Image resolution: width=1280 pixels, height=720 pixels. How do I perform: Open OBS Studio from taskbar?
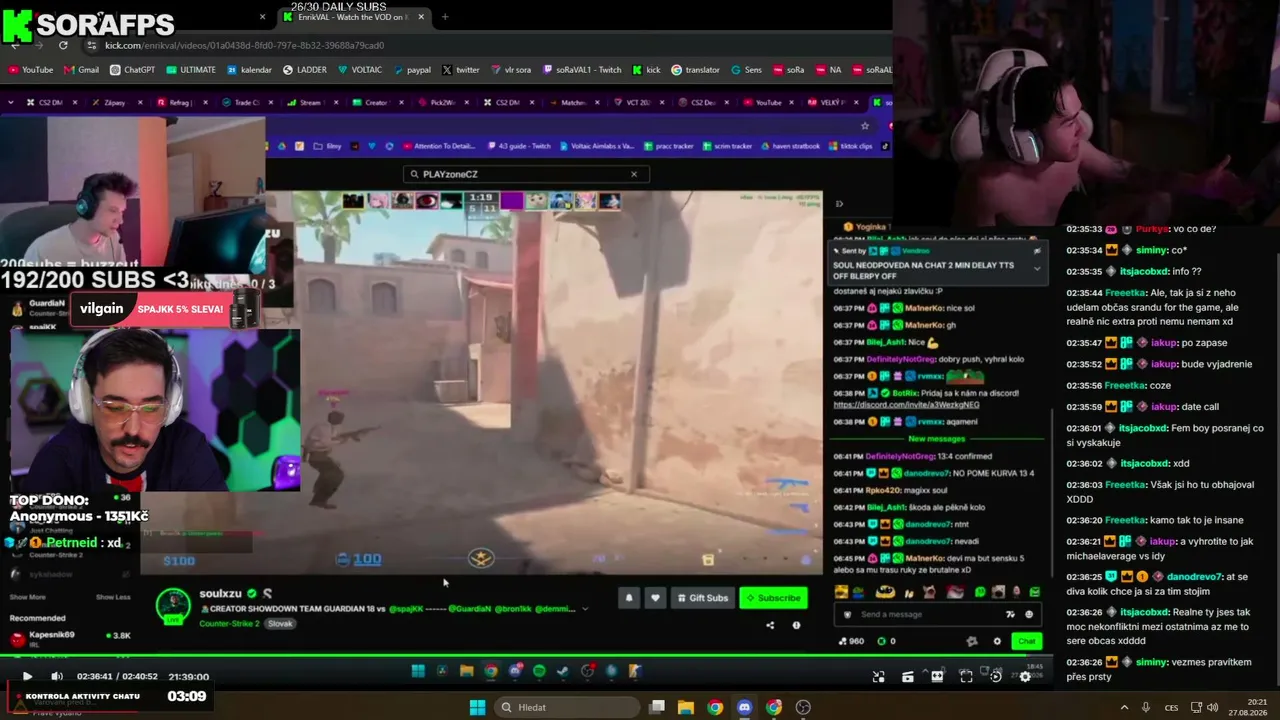(803, 707)
